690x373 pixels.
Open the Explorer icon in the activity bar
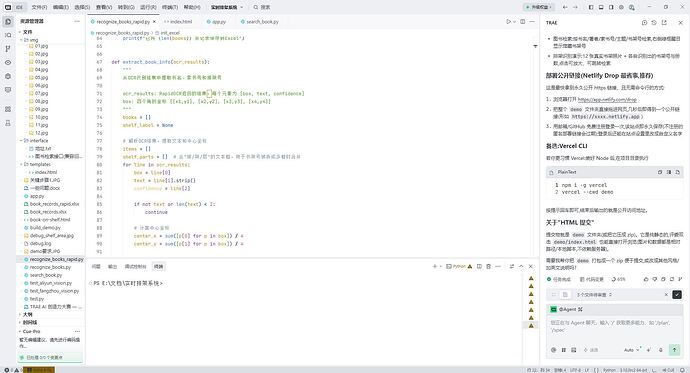[x=8, y=22]
